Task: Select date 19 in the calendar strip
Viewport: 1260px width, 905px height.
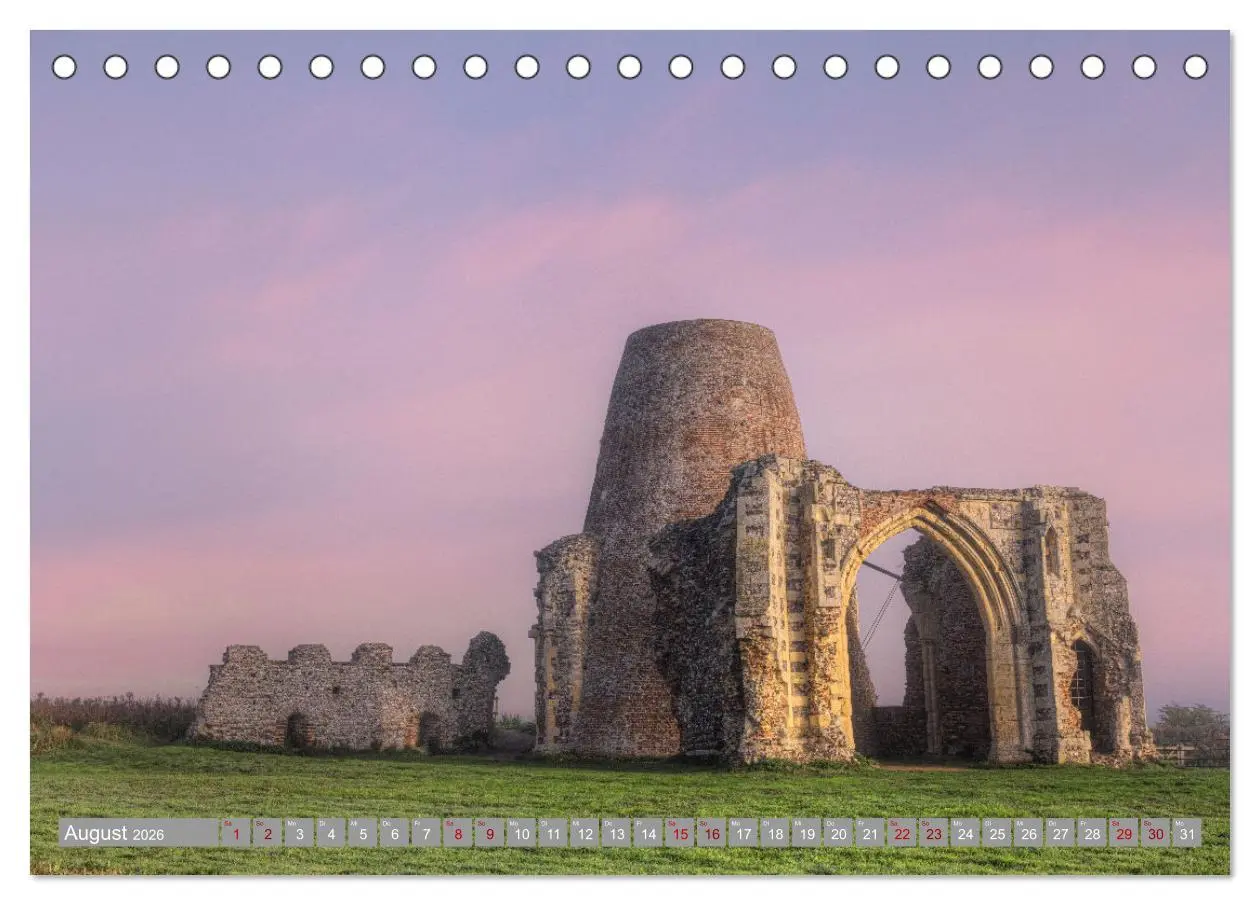Action: [x=807, y=833]
